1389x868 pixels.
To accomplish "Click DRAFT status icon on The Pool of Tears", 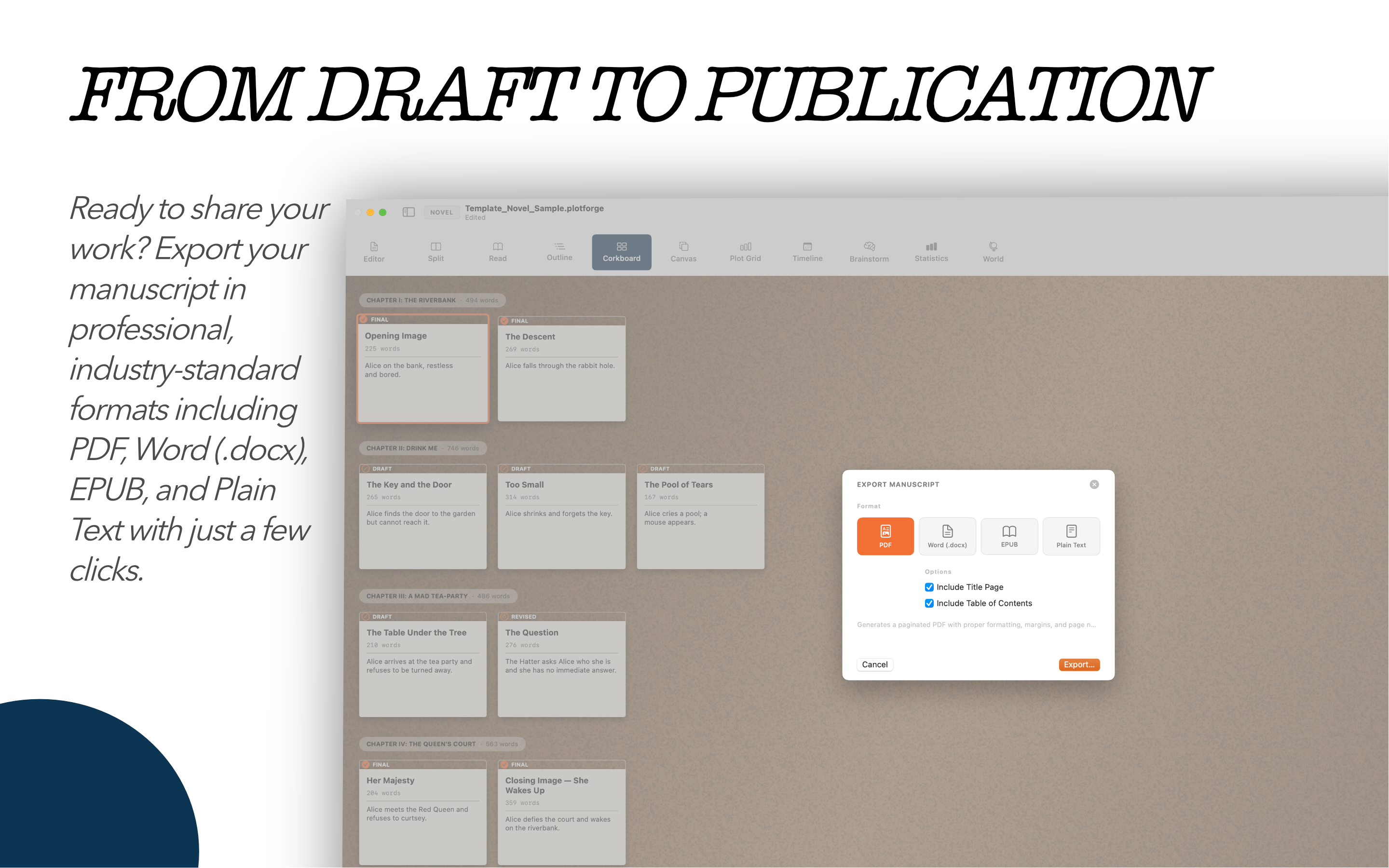I will [x=643, y=469].
